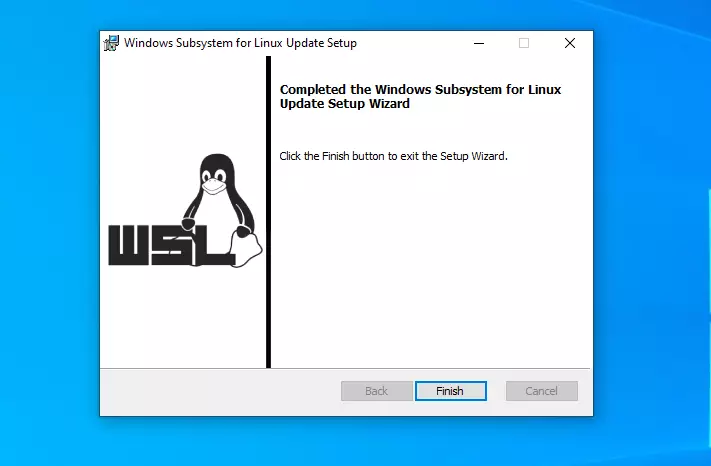
Task: Click the penguin's beak
Action: coord(213,185)
